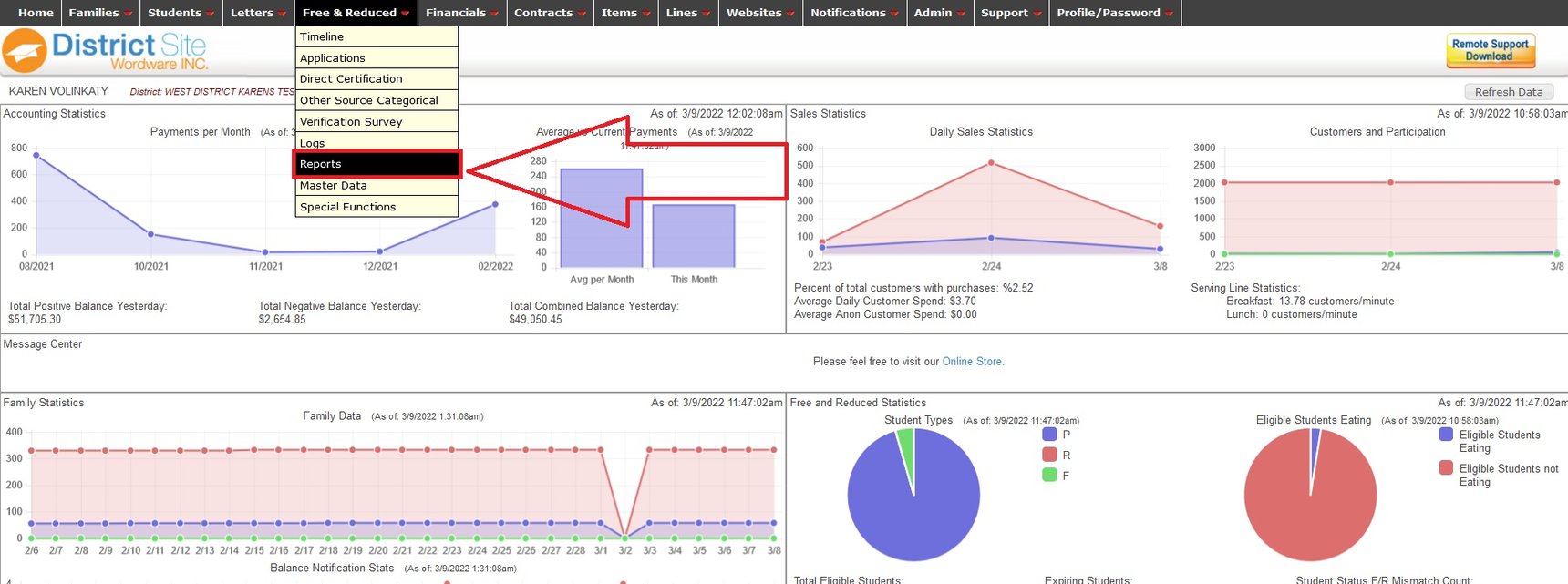Toggle the red R legend swatch

pos(1049,455)
